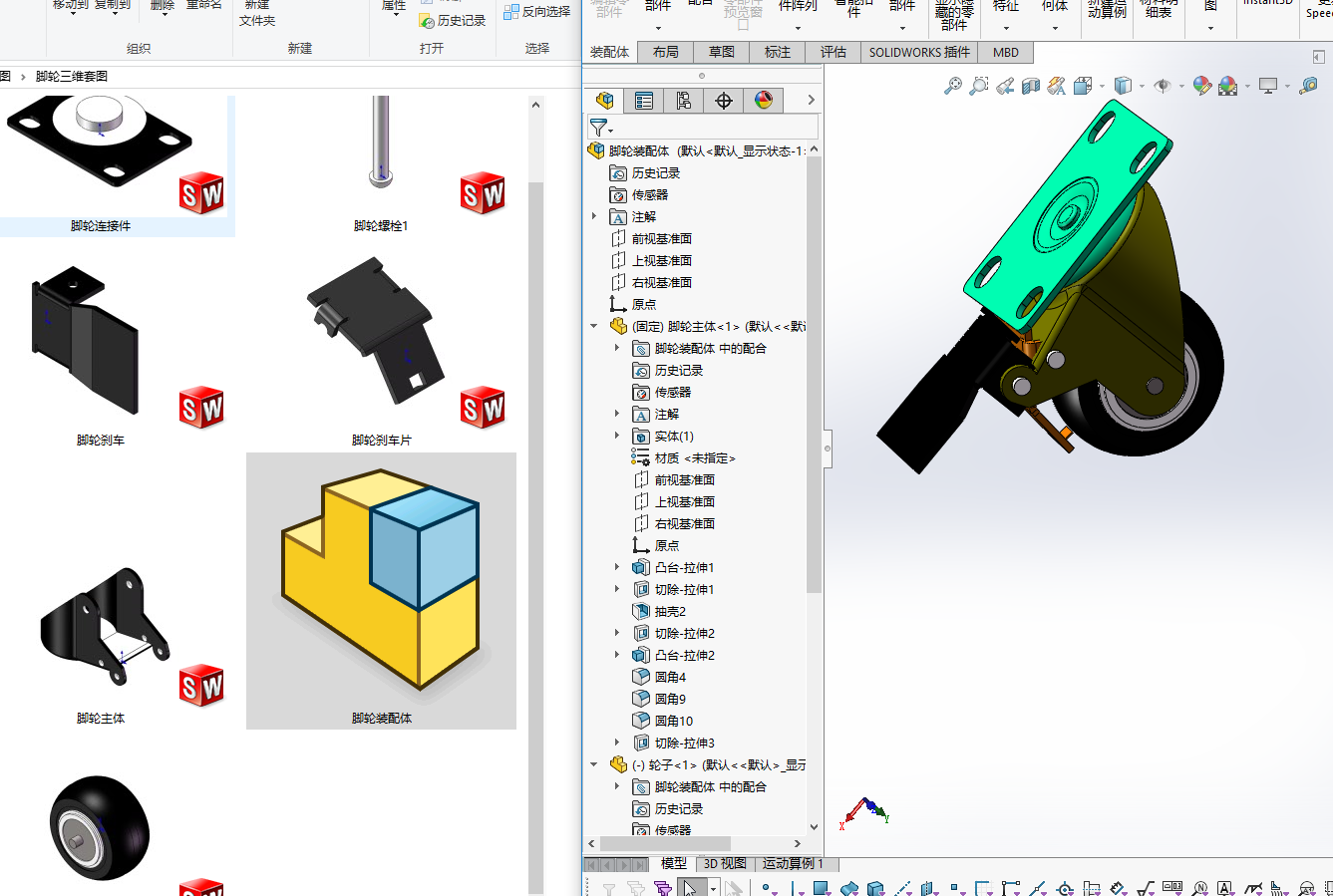Click the 材质 <未指定> material icon

[641, 458]
